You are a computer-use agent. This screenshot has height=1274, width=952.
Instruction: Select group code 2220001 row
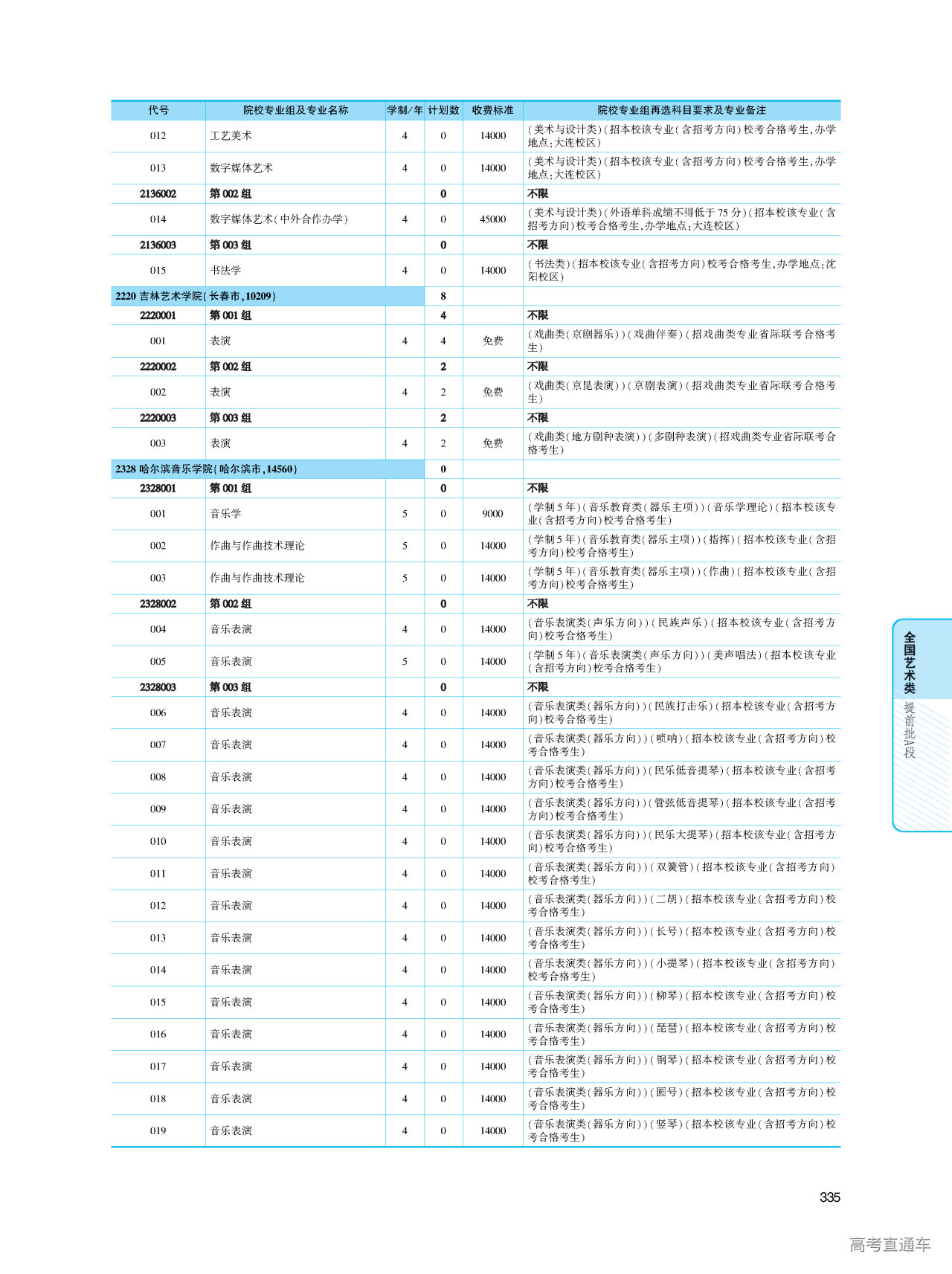tap(158, 315)
